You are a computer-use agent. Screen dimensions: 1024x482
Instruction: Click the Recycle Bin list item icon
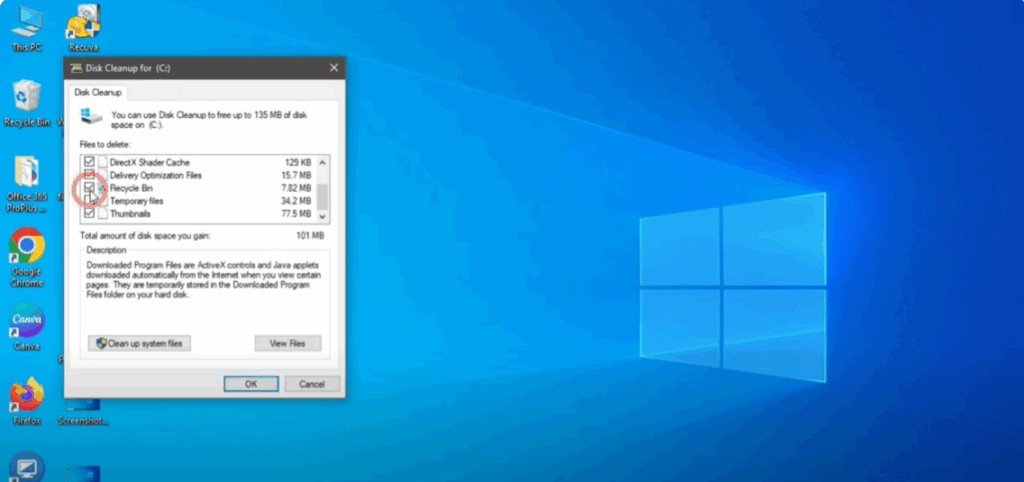(103, 188)
